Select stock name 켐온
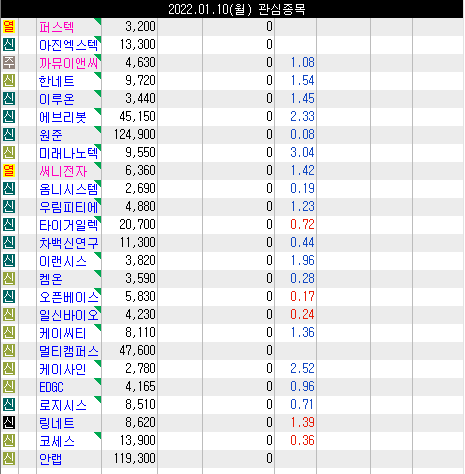 tap(51, 279)
